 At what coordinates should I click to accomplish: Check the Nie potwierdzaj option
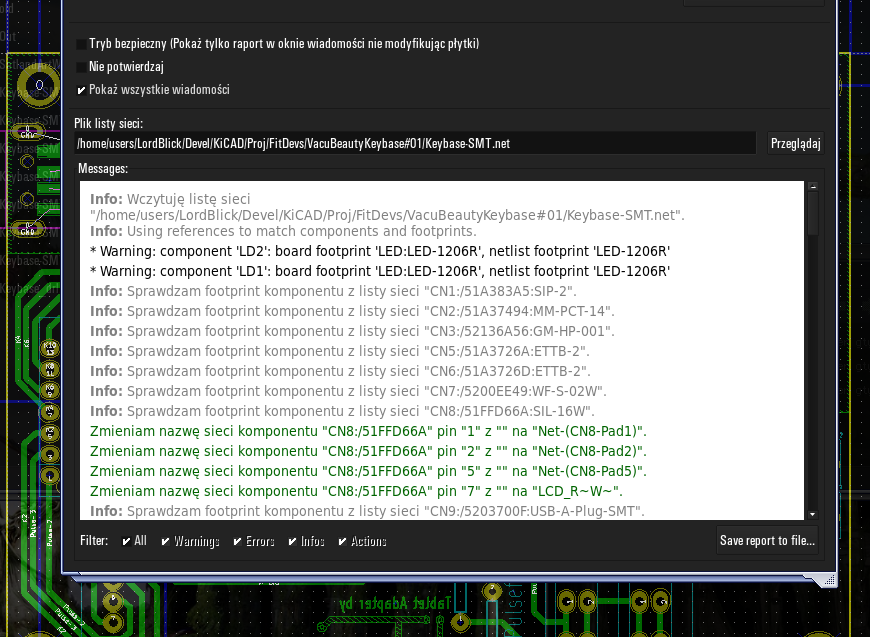click(x=82, y=67)
